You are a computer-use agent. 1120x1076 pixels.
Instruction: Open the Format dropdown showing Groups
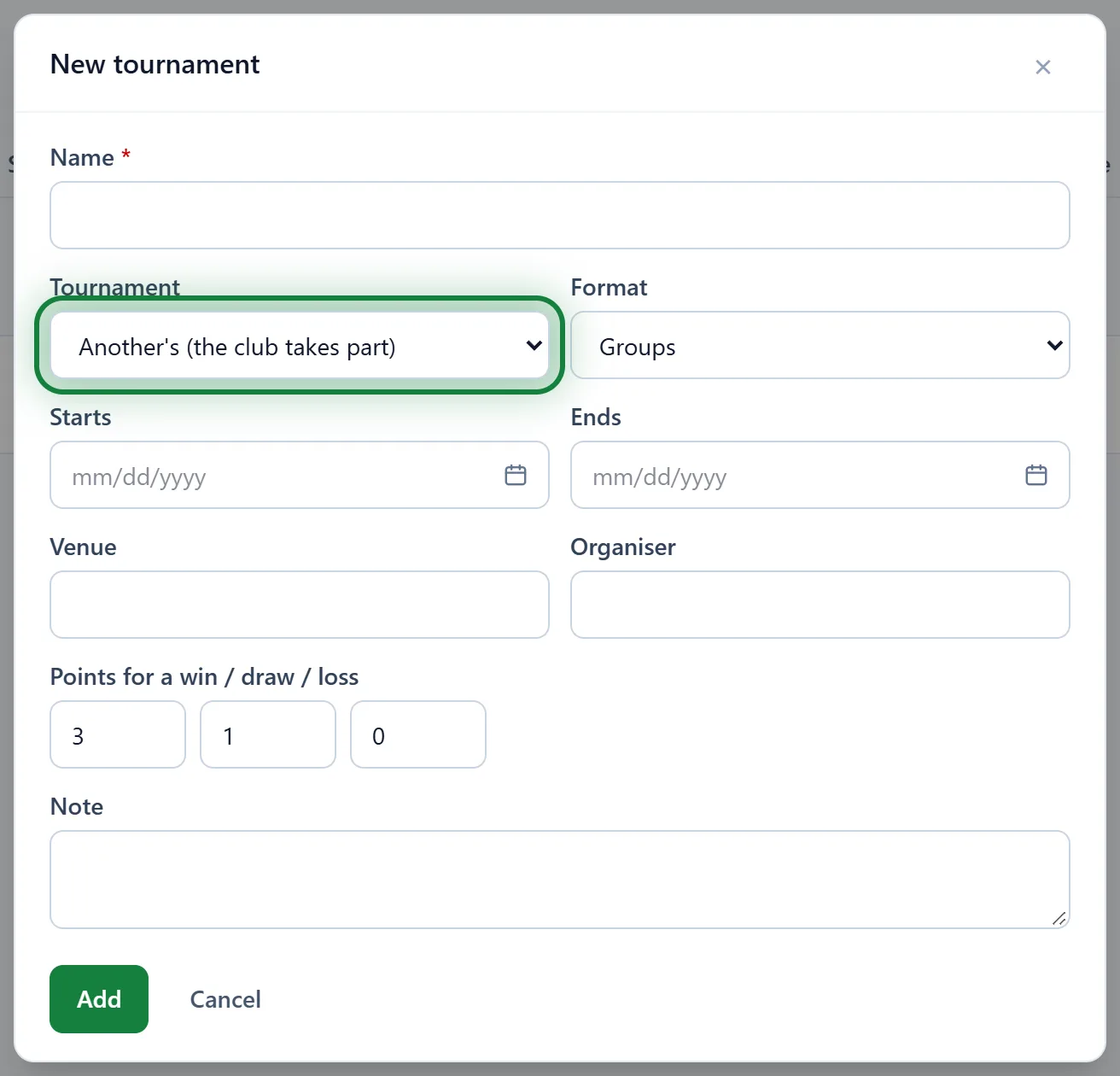click(820, 345)
